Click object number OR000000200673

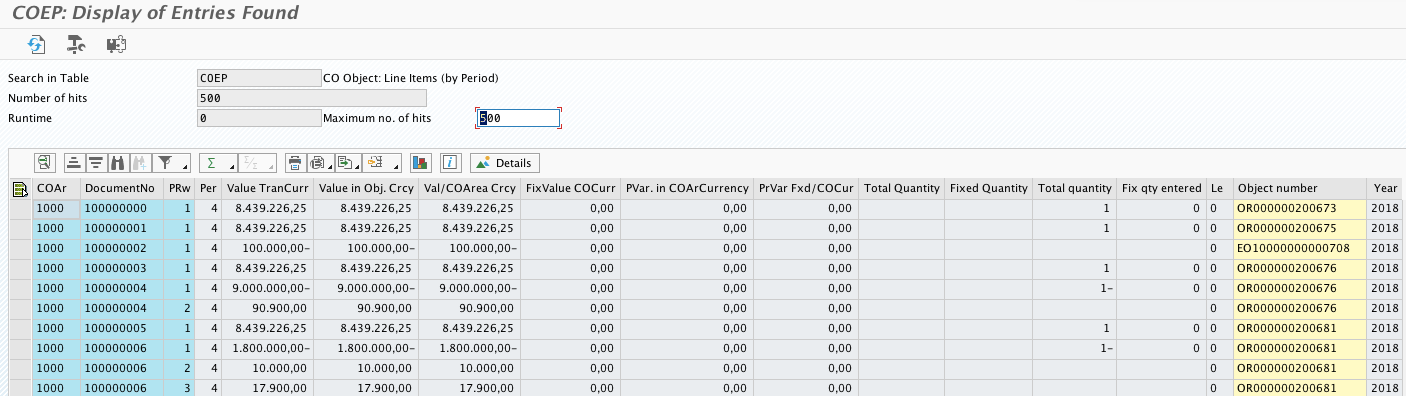1299,208
